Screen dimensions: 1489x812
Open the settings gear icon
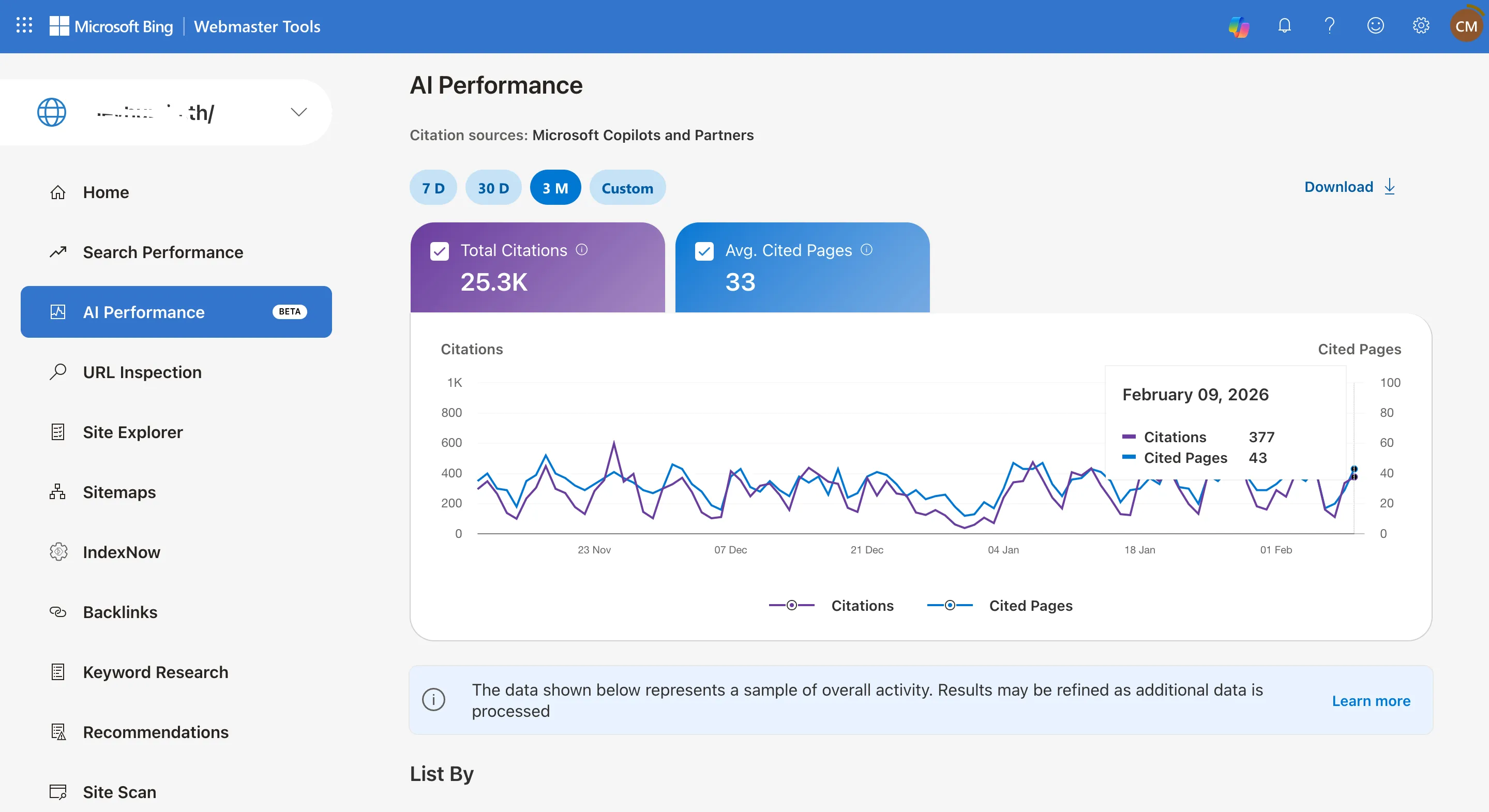pyautogui.click(x=1421, y=26)
